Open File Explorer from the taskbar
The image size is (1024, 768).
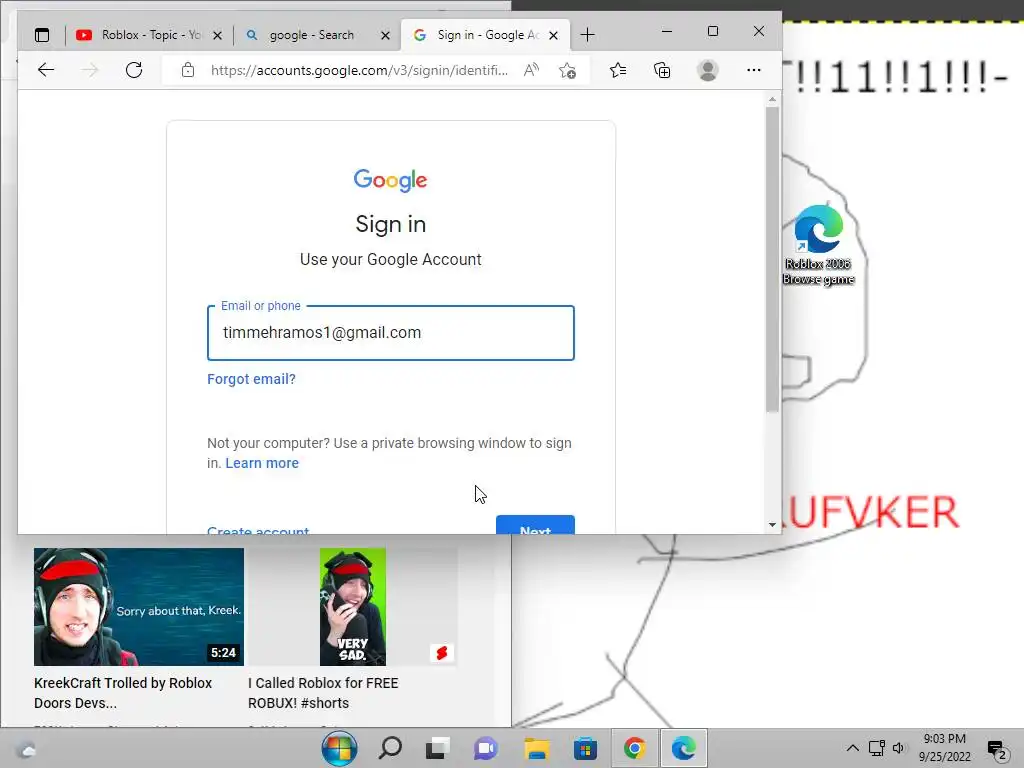point(536,748)
